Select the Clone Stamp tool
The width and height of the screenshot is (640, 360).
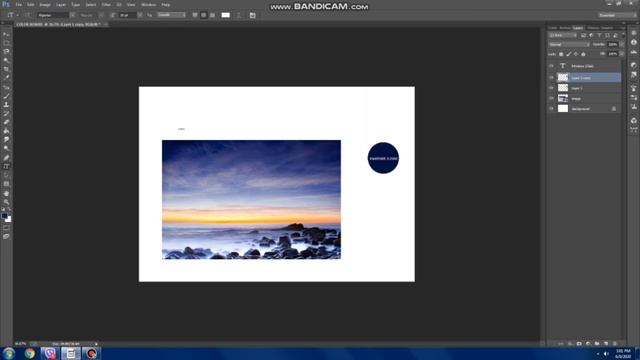pos(6,104)
